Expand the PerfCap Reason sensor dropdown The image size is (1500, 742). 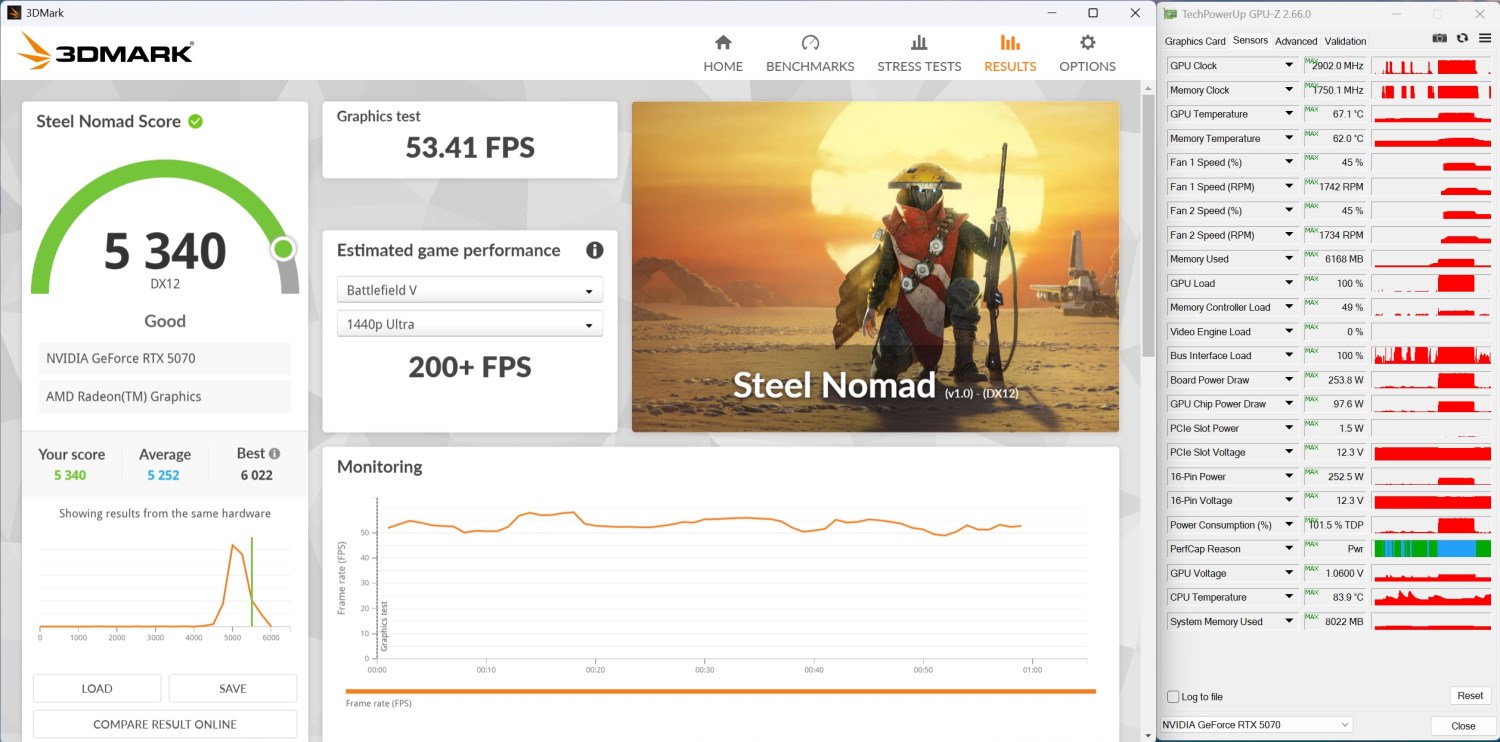point(1289,549)
